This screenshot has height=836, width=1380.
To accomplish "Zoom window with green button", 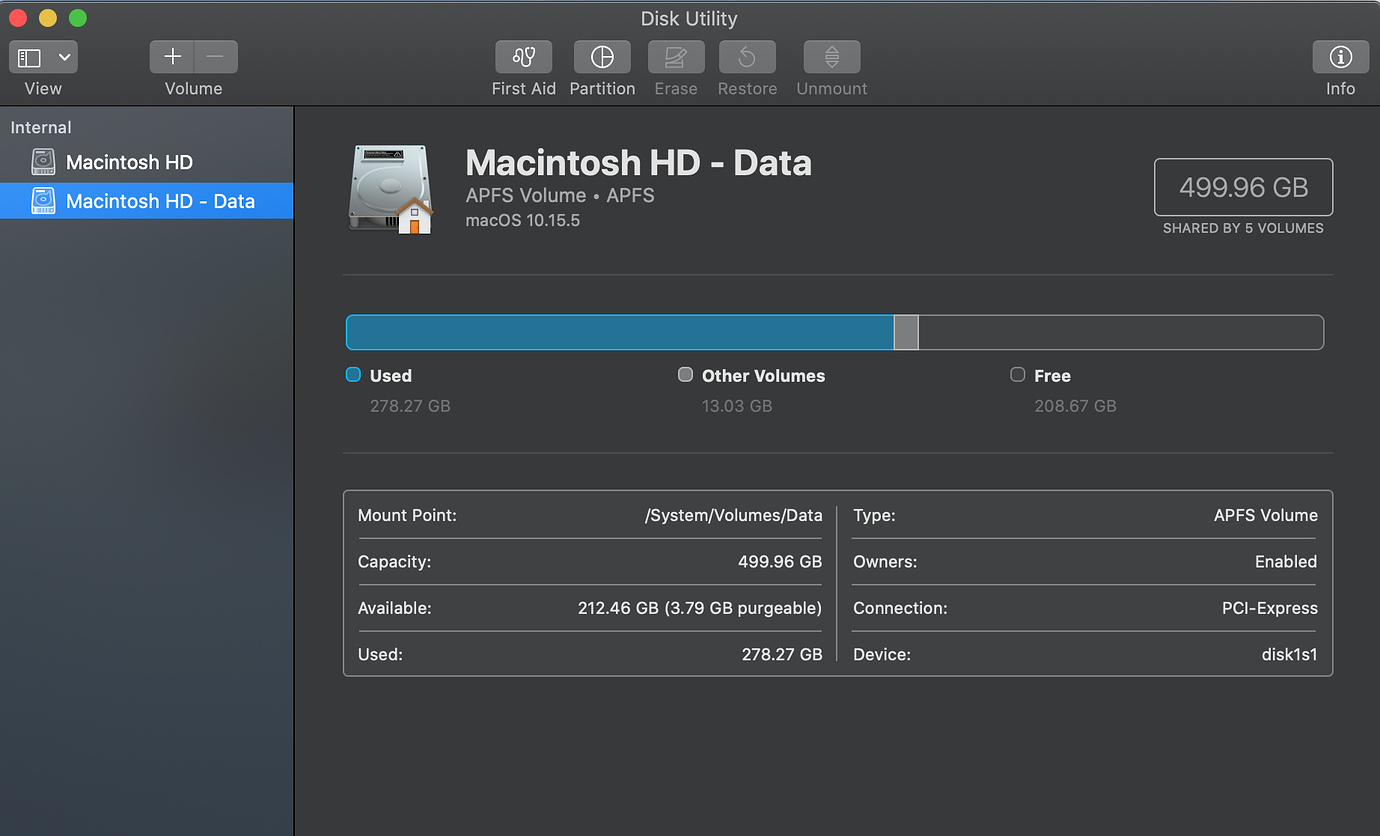I will (78, 18).
